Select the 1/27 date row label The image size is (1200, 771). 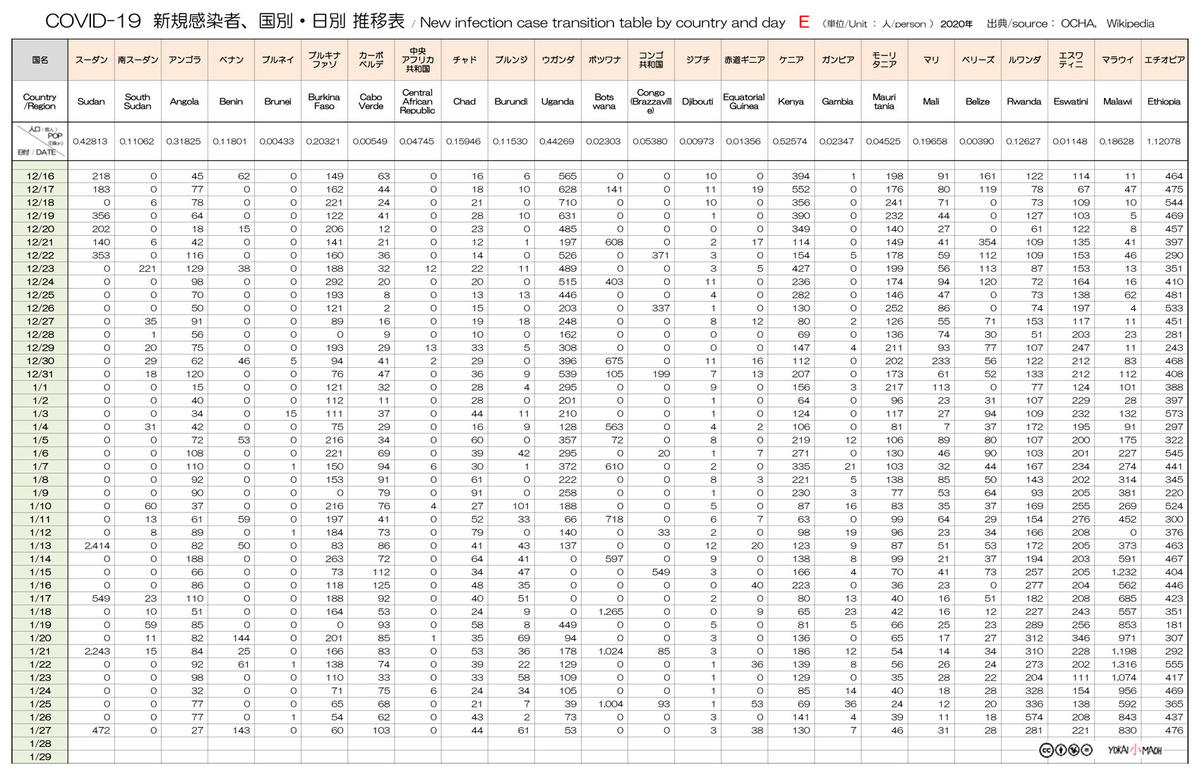pyautogui.click(x=39, y=731)
